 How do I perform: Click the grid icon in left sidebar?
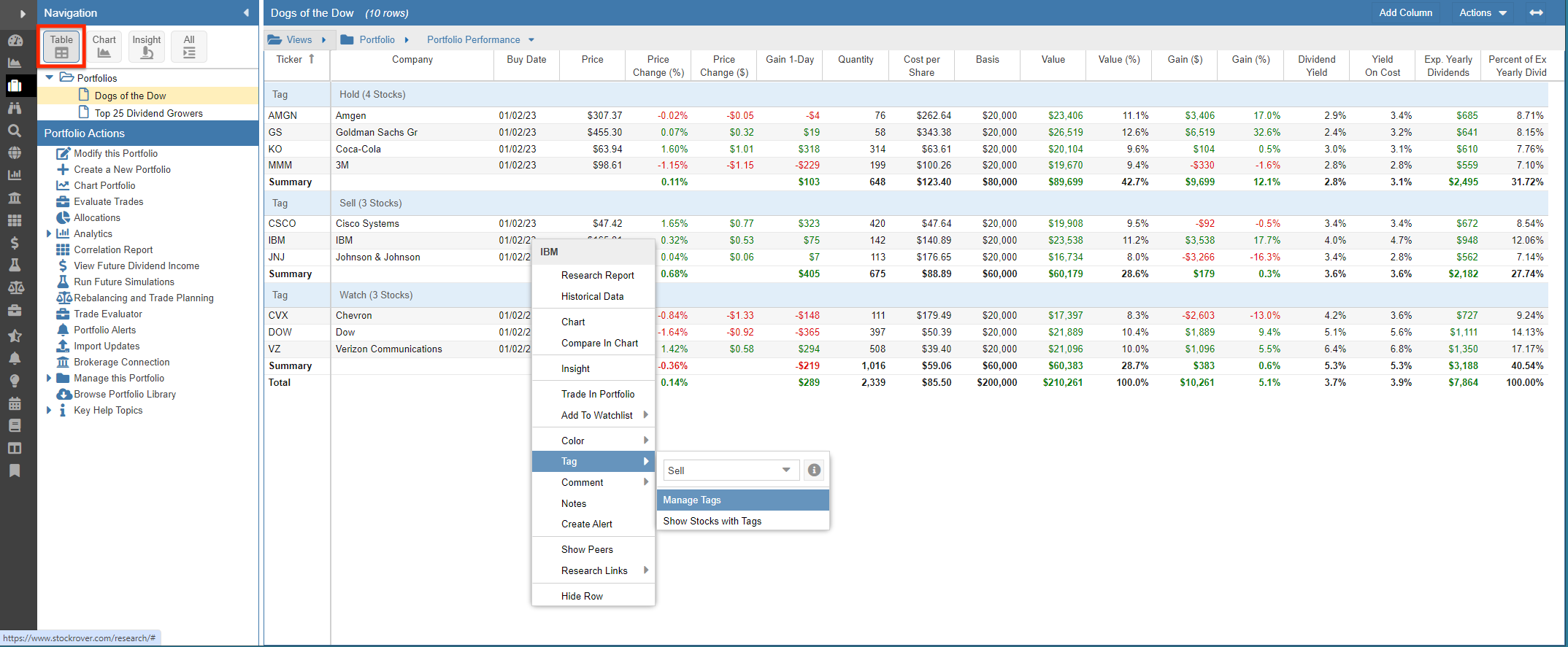(x=15, y=220)
